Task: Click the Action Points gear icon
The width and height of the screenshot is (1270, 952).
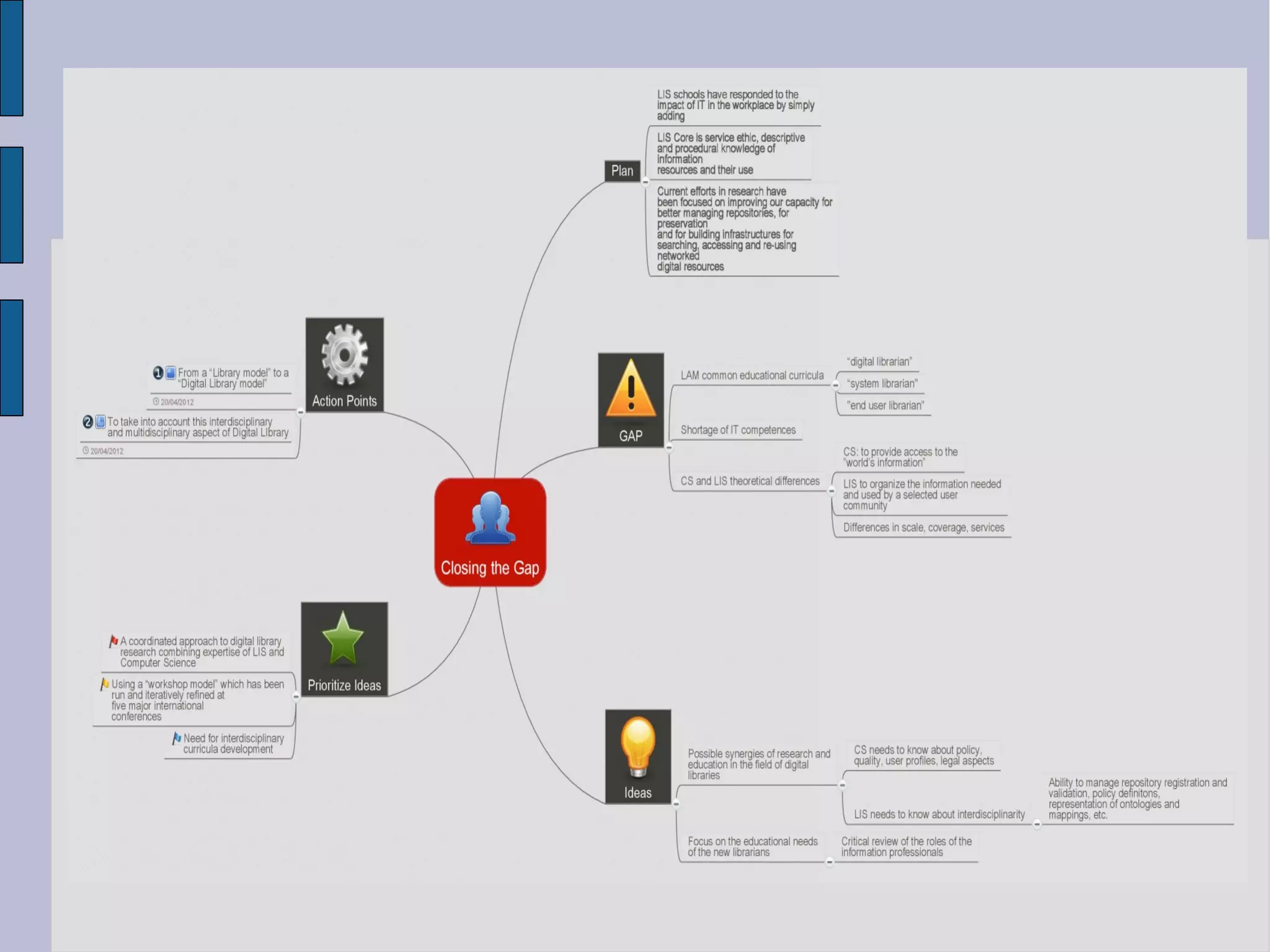Action: [344, 355]
